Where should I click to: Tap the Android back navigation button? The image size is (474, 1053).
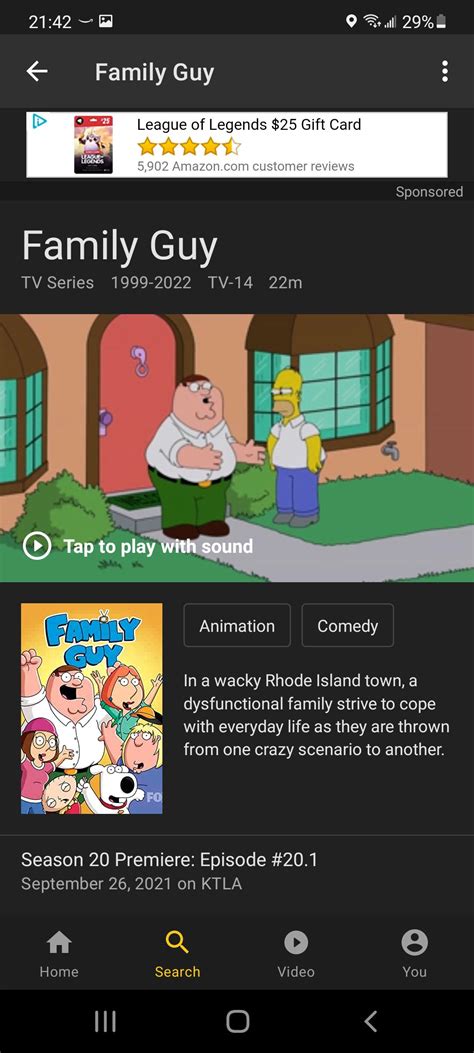point(370,1021)
